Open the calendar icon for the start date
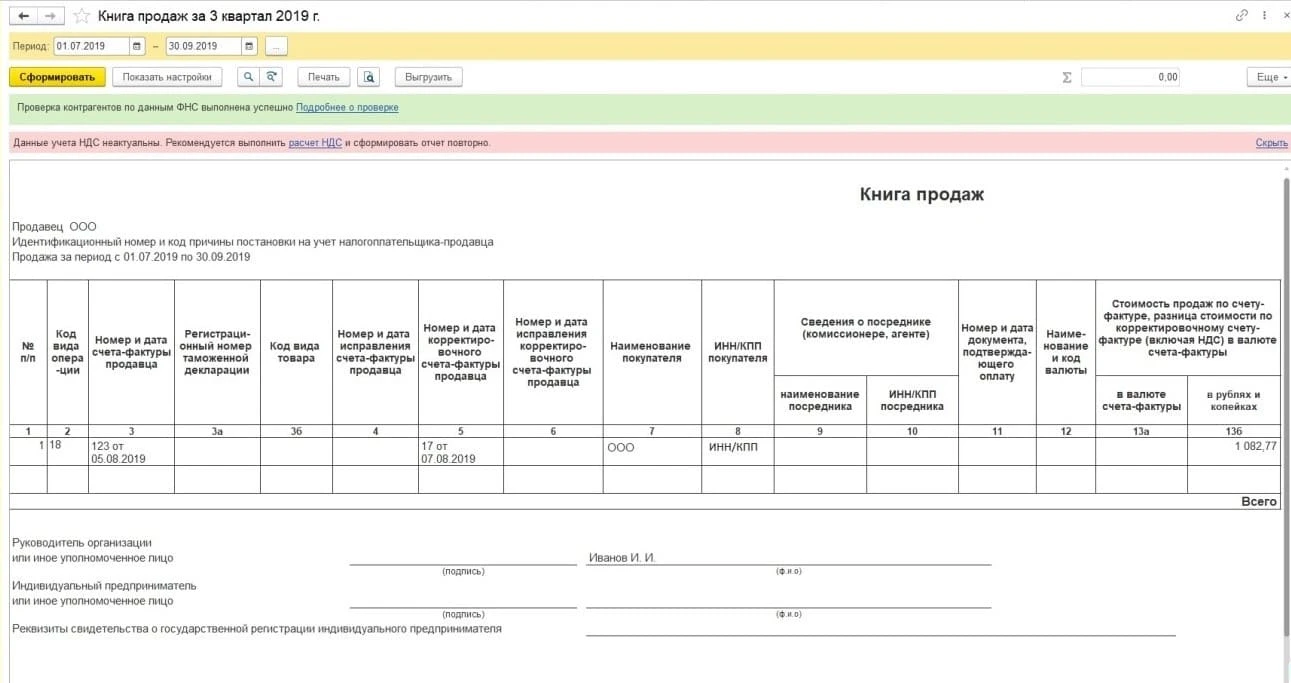 point(137,45)
